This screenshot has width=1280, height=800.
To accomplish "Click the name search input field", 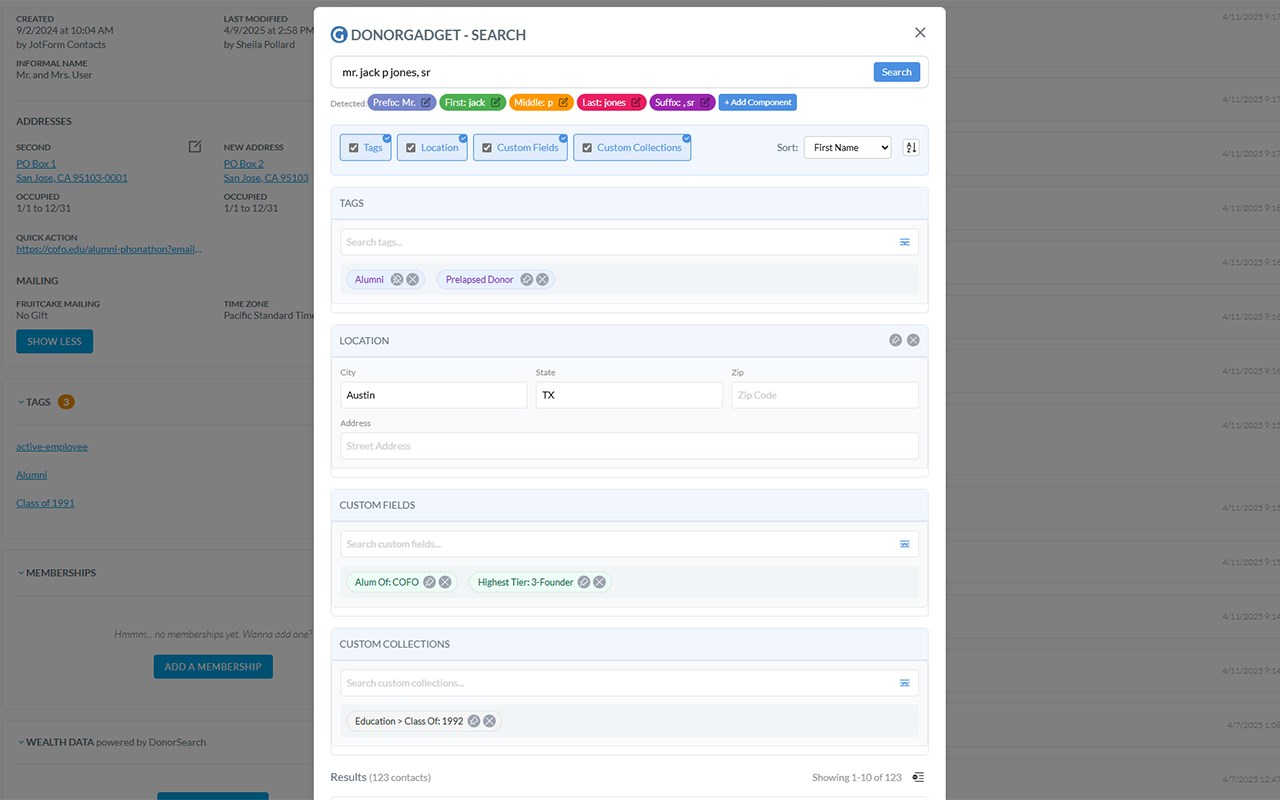I will pyautogui.click(x=603, y=72).
